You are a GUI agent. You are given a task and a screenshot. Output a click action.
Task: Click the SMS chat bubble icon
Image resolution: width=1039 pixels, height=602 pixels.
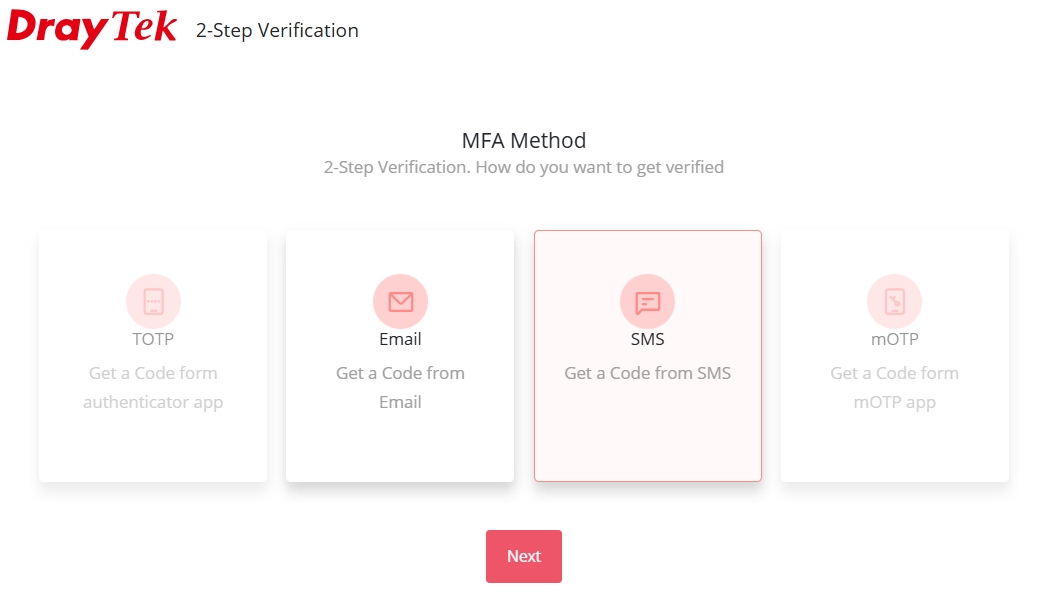(x=647, y=301)
